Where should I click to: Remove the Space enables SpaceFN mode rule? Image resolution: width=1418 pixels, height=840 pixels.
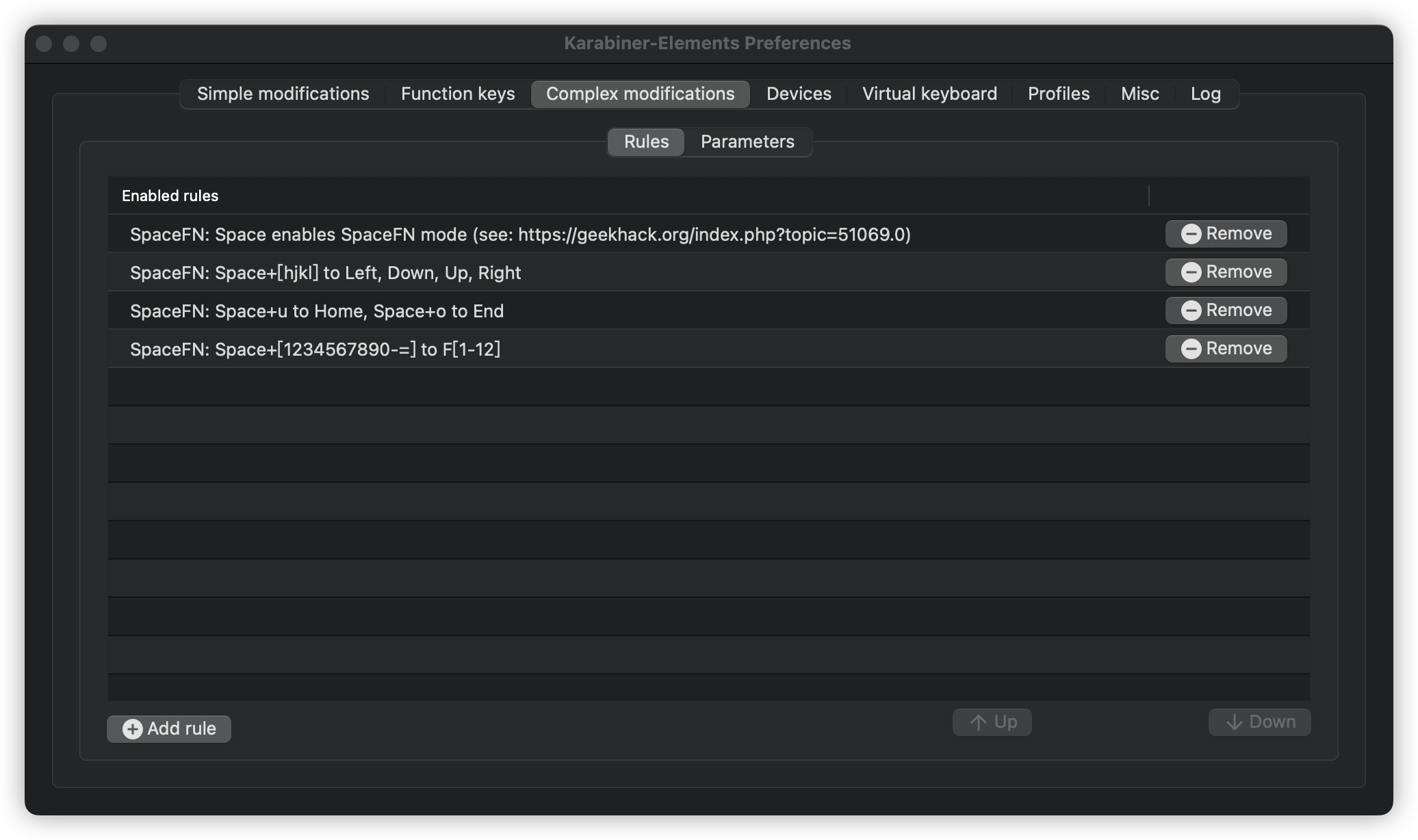click(x=1226, y=234)
